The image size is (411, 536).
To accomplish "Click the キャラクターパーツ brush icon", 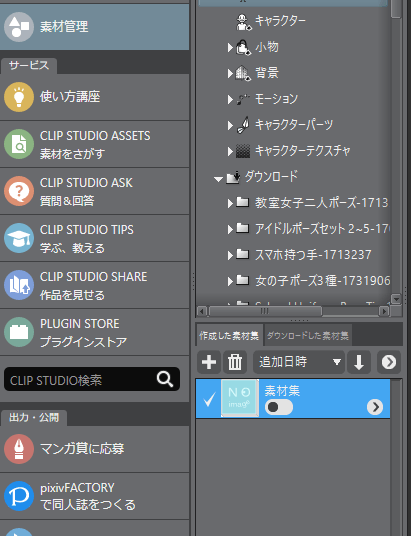I will (x=243, y=125).
